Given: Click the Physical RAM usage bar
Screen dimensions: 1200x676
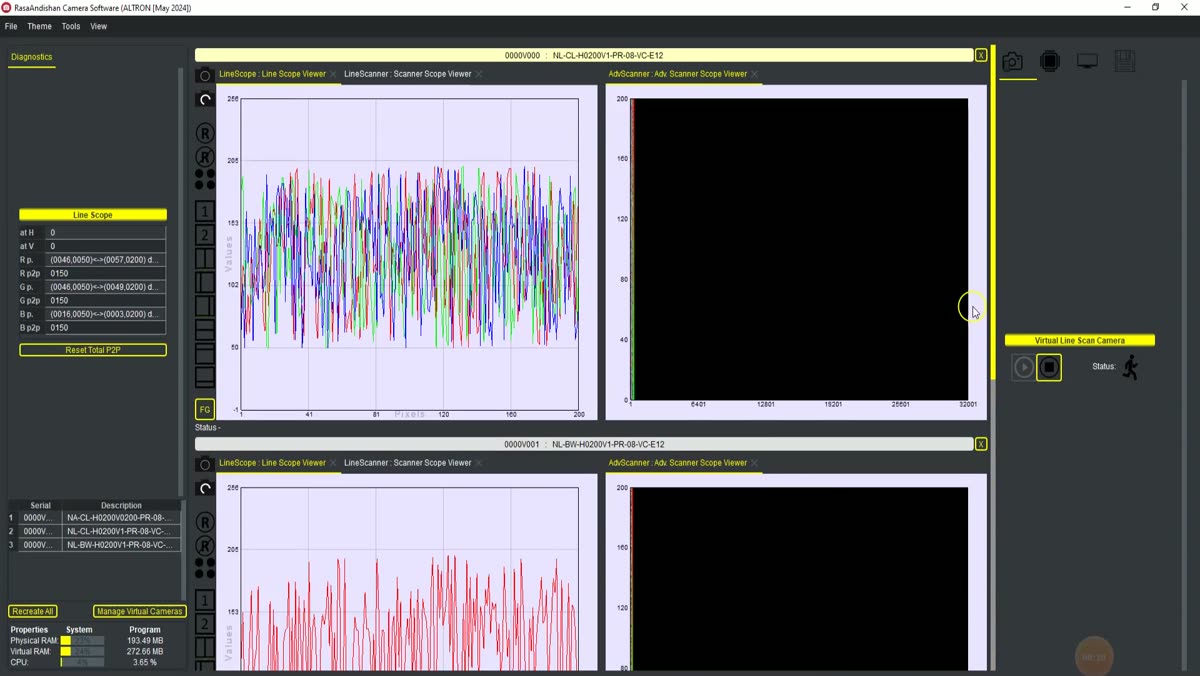Looking at the screenshot, I should (82, 640).
